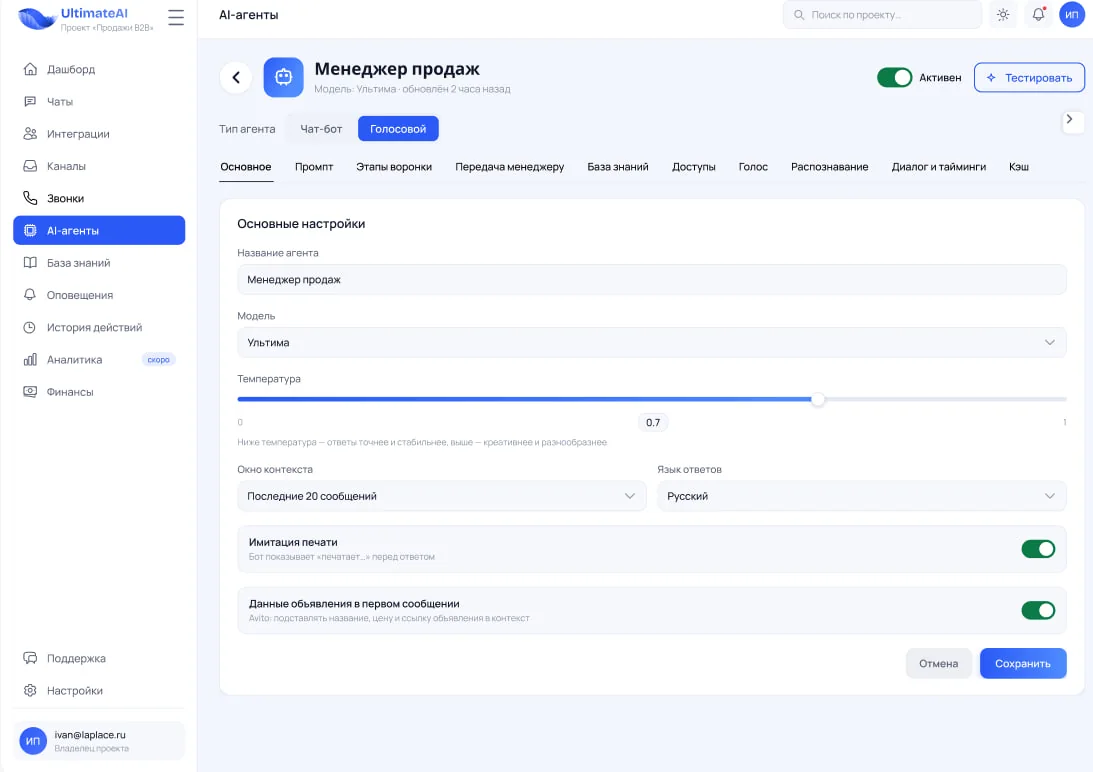Click the База знаний book icon in sidebar
Image resolution: width=1093 pixels, height=772 pixels.
30,263
